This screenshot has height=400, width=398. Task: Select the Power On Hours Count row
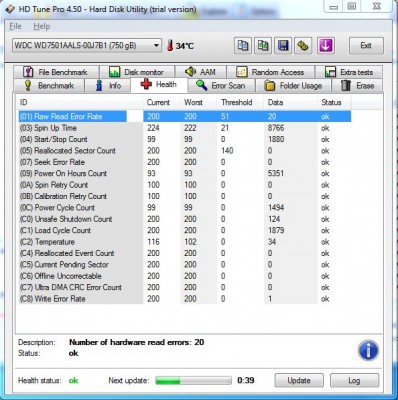pyautogui.click(x=185, y=173)
